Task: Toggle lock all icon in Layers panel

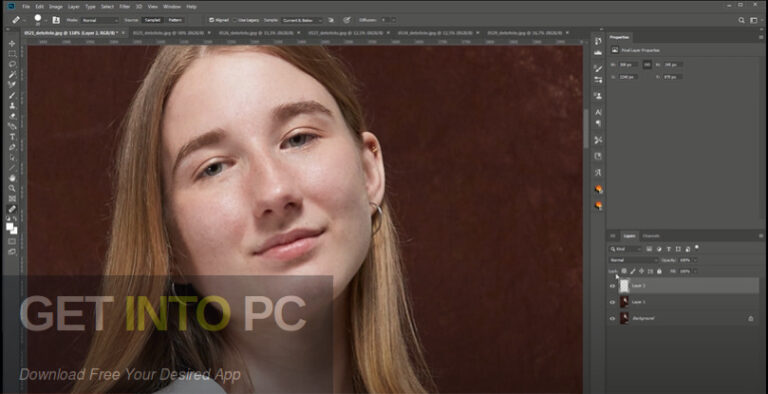Action: (x=659, y=271)
